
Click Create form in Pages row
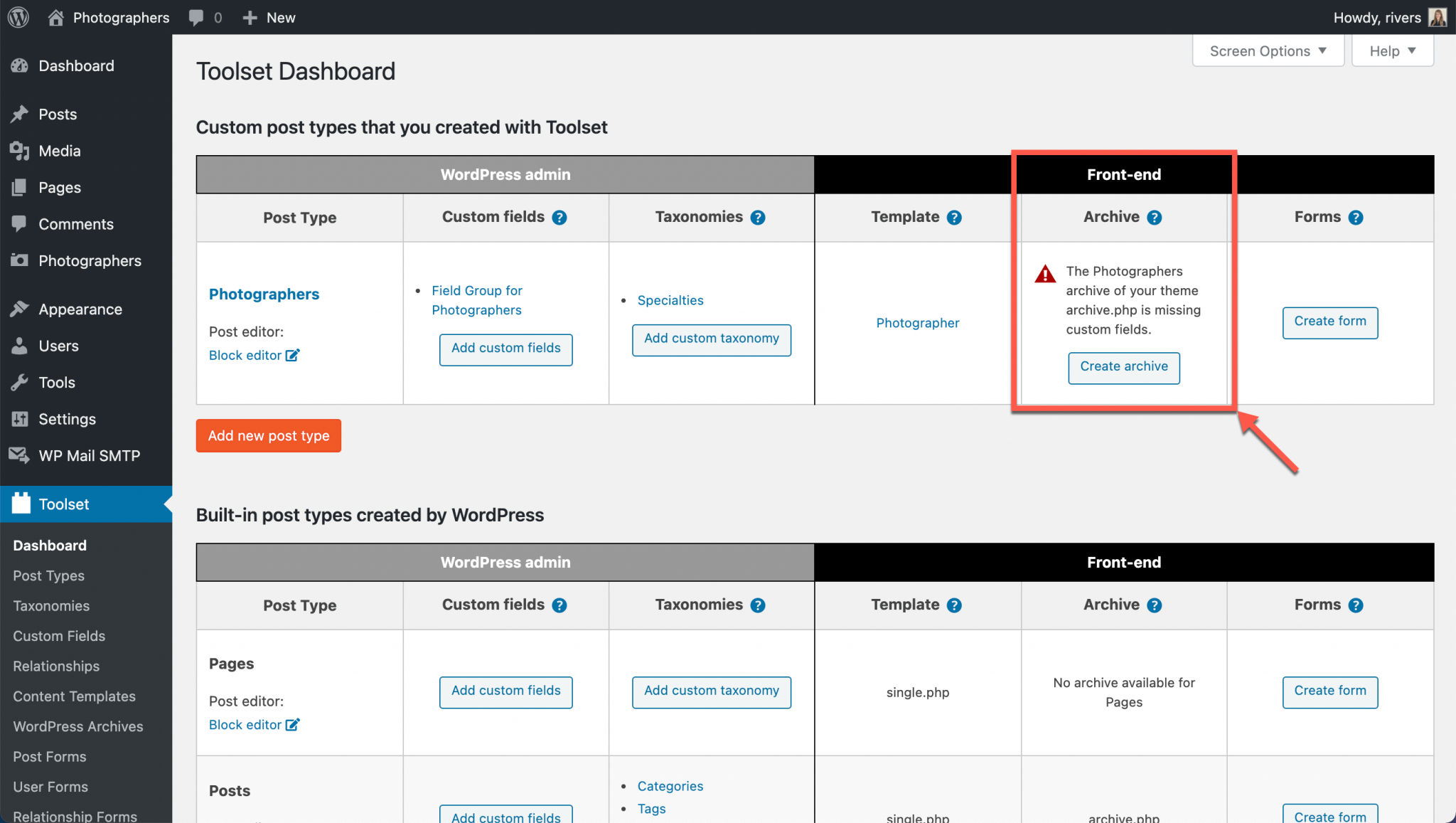1330,691
